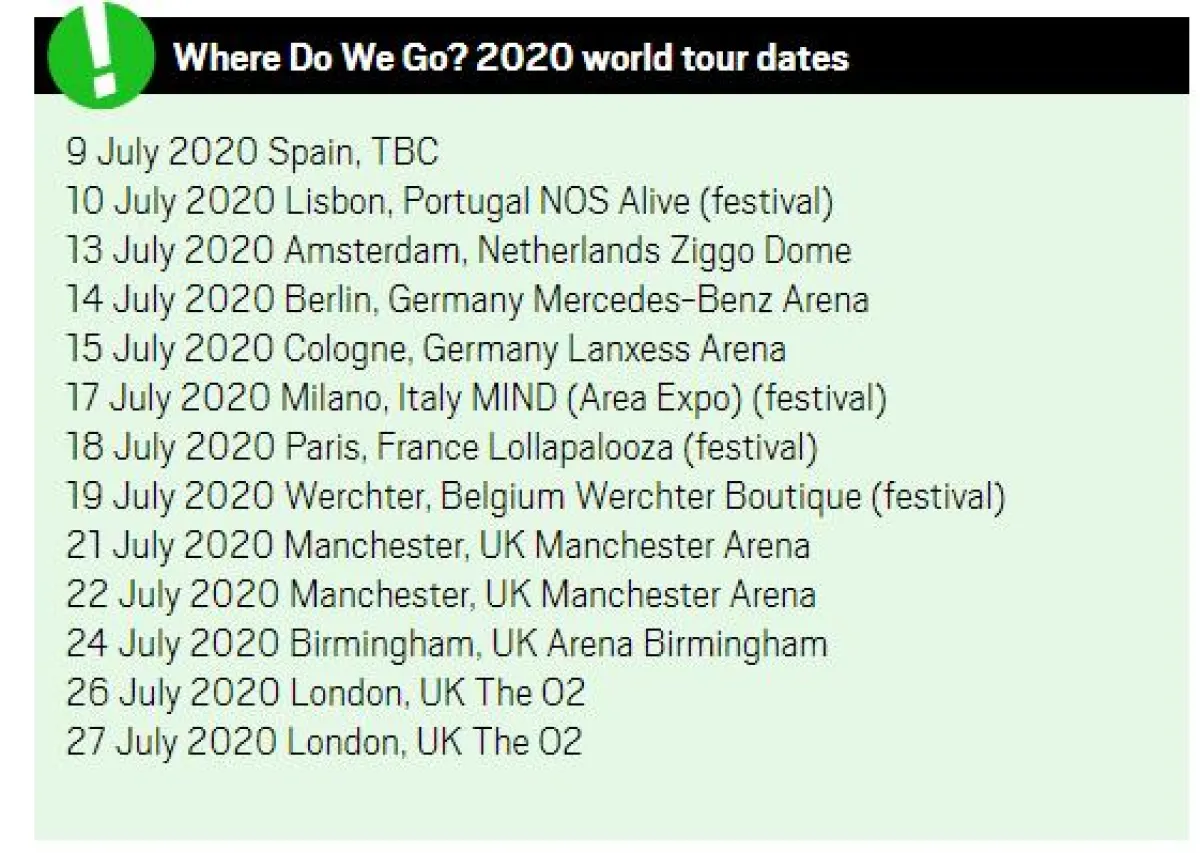Image resolution: width=1200 pixels, height=853 pixels.
Task: Click the Lisbon NOS Alive festival entry
Action: tap(449, 201)
